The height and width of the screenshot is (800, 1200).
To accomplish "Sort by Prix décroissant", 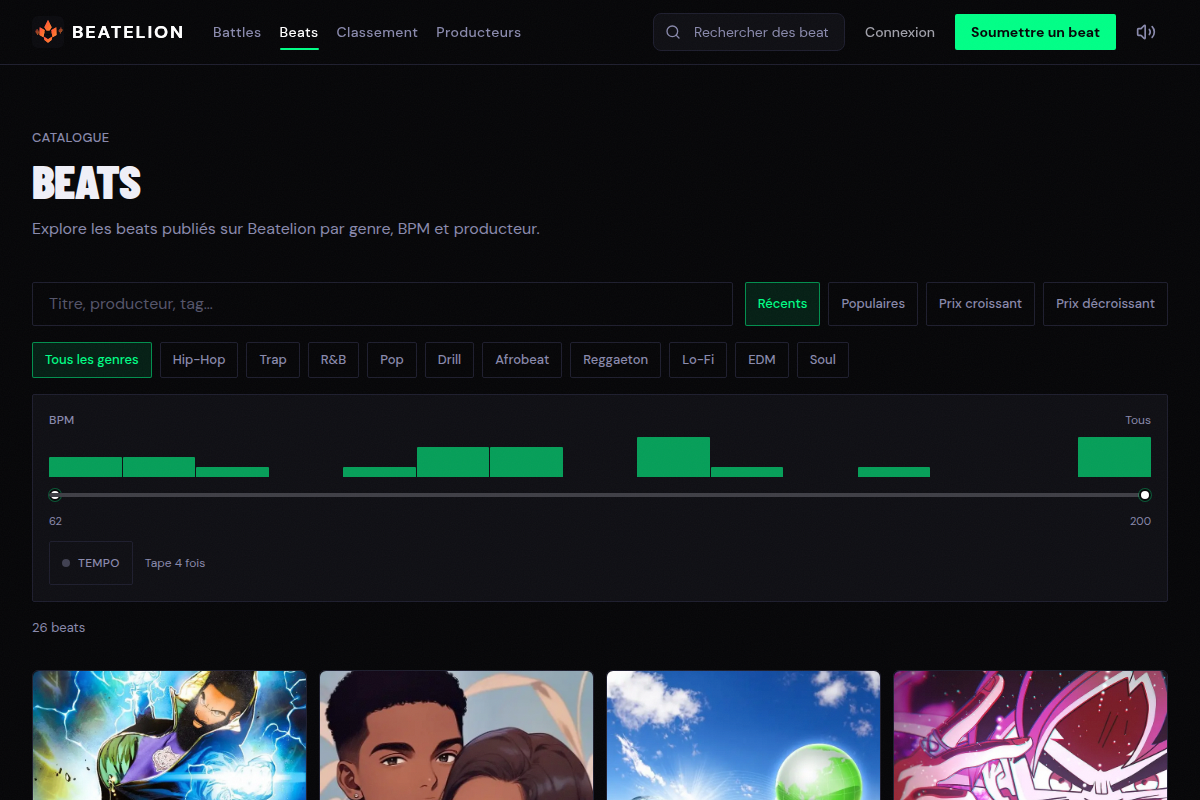I will (1105, 304).
